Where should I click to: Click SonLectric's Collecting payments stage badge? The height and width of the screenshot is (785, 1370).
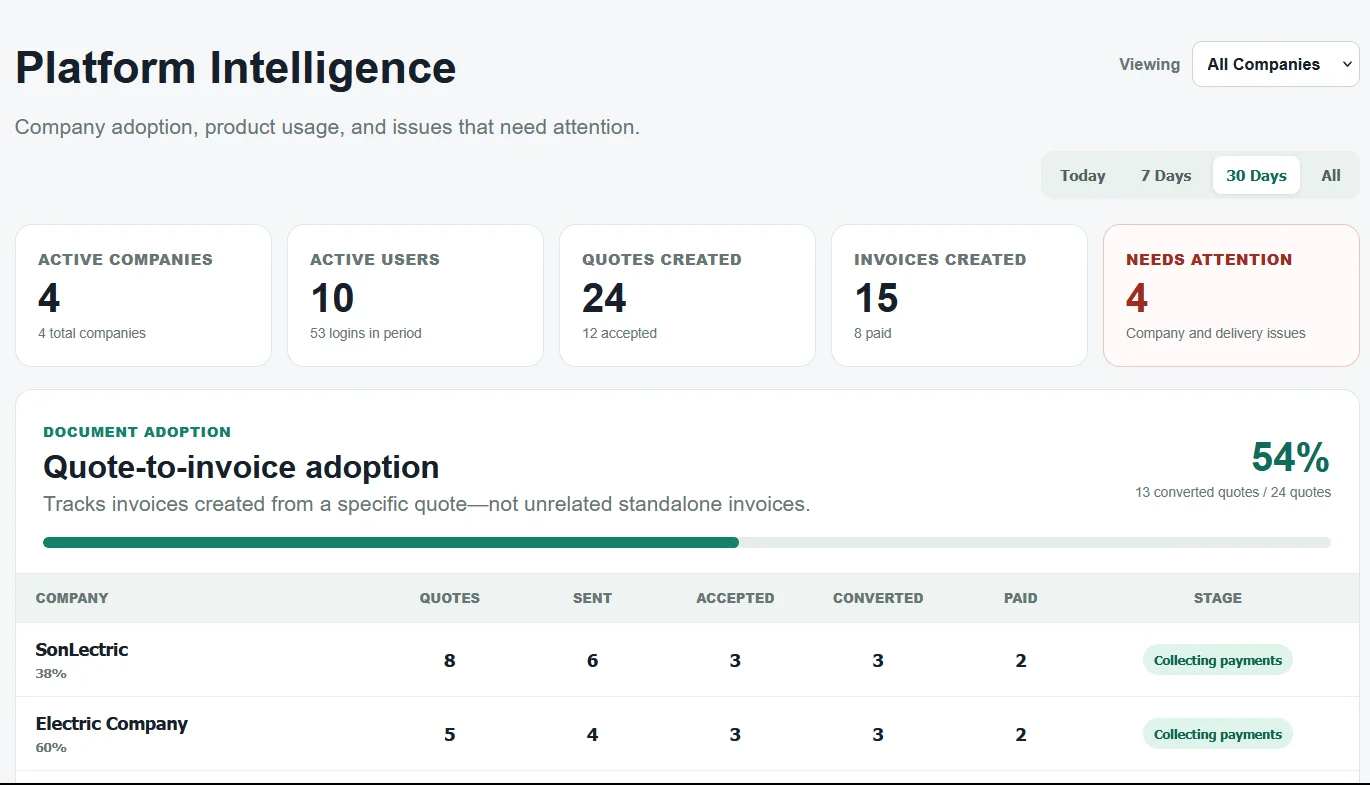[1217, 660]
